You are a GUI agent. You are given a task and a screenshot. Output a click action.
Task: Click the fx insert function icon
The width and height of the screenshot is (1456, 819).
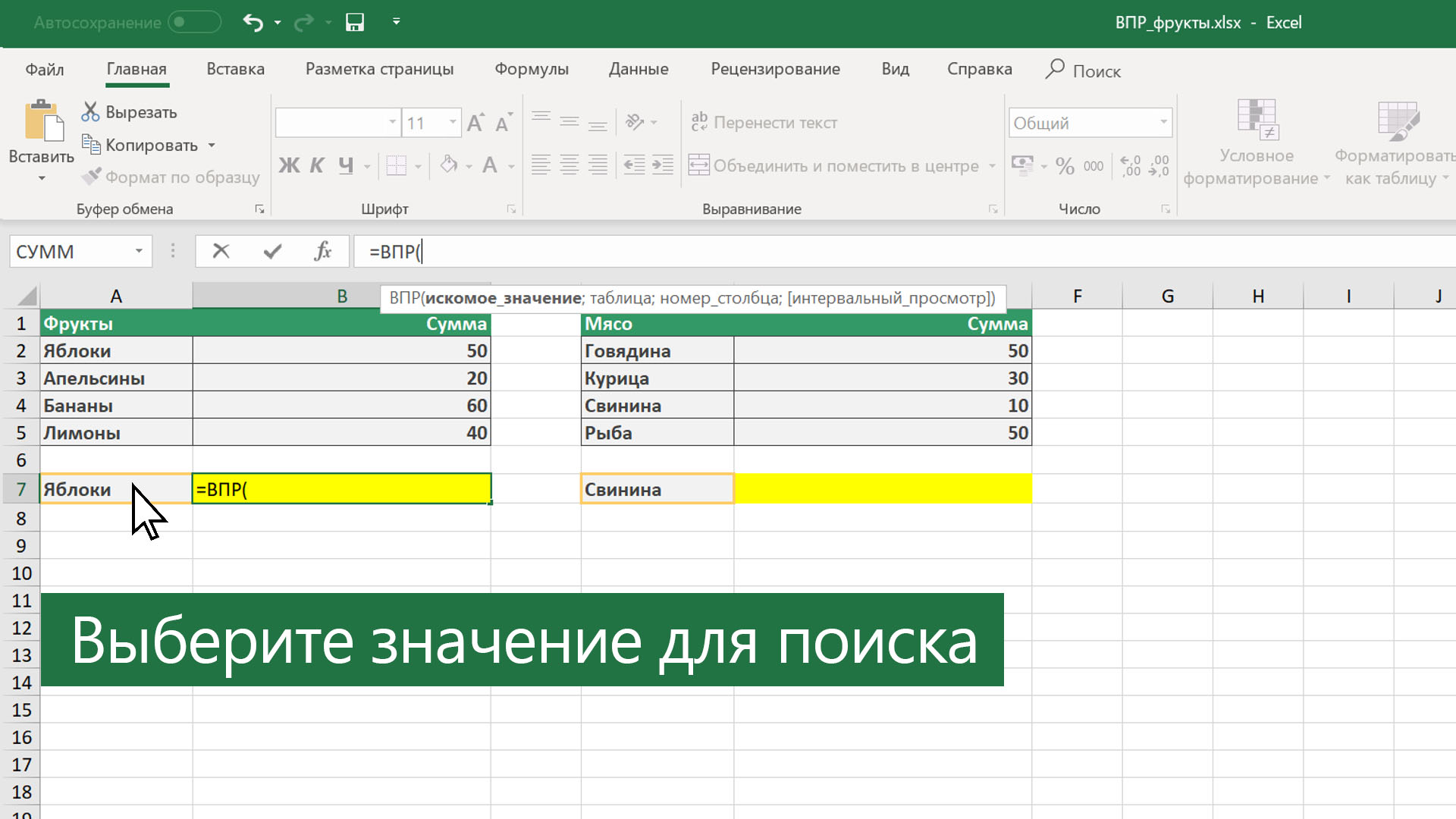tap(323, 251)
